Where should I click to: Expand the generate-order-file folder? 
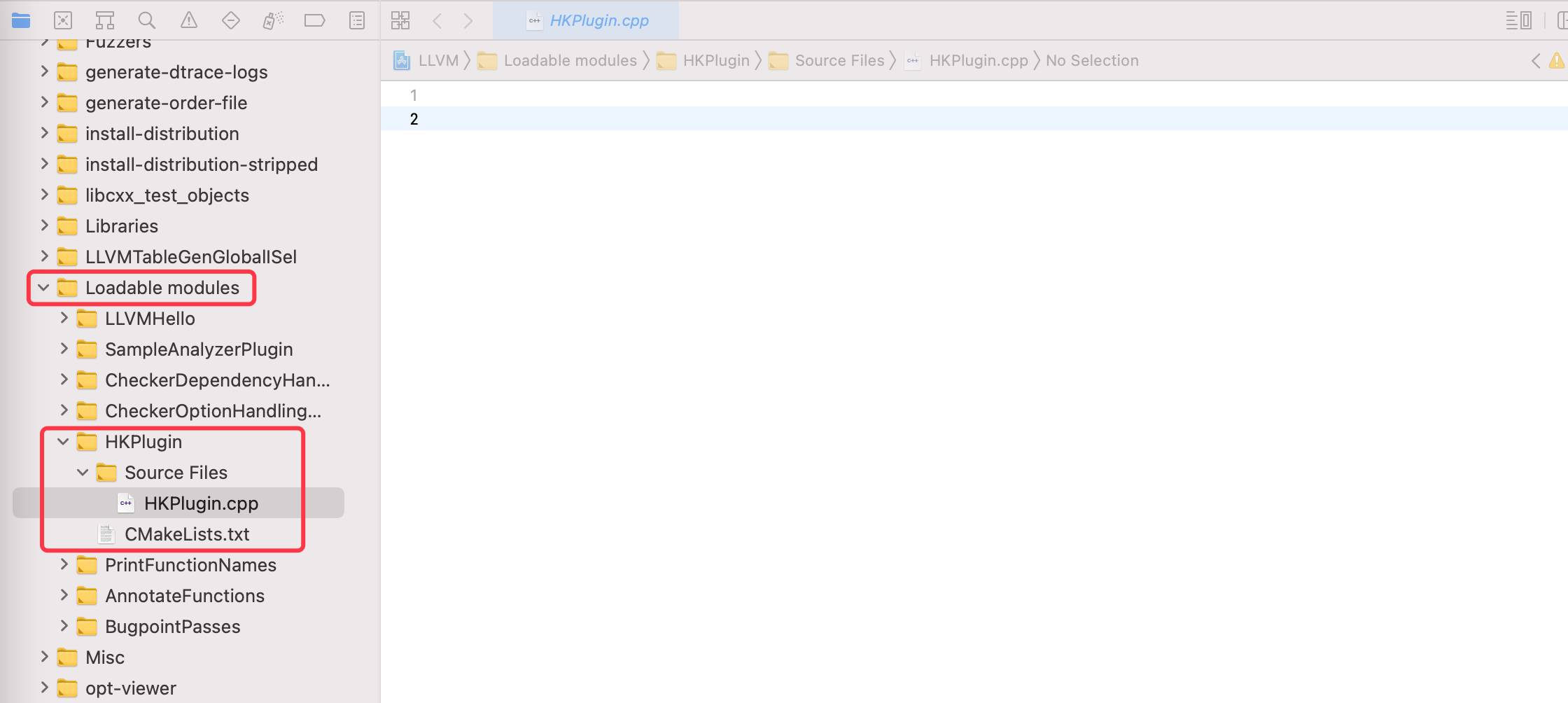point(45,102)
